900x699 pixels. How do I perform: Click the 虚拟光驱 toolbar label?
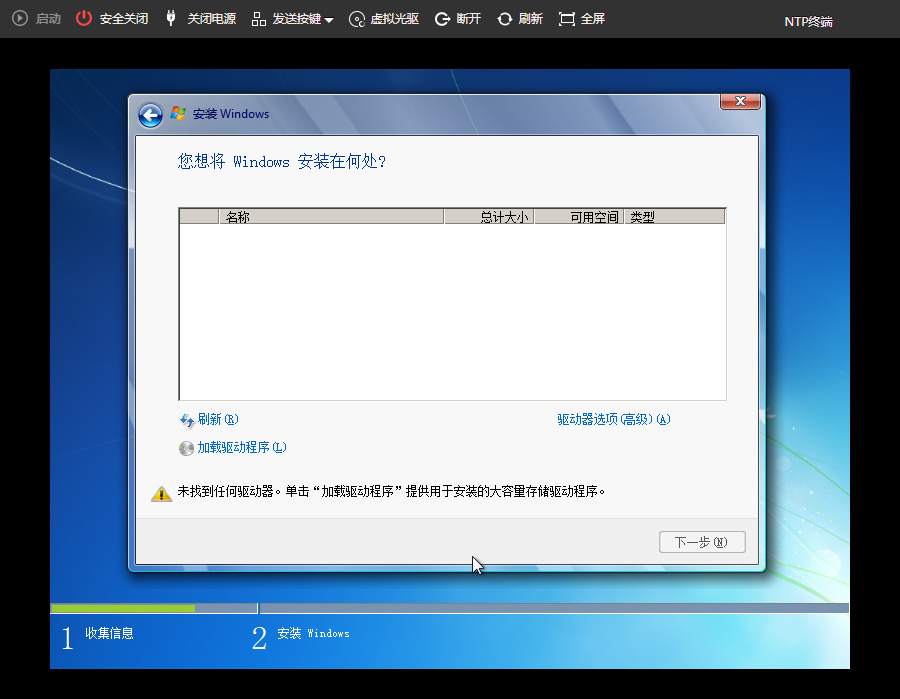tap(394, 19)
